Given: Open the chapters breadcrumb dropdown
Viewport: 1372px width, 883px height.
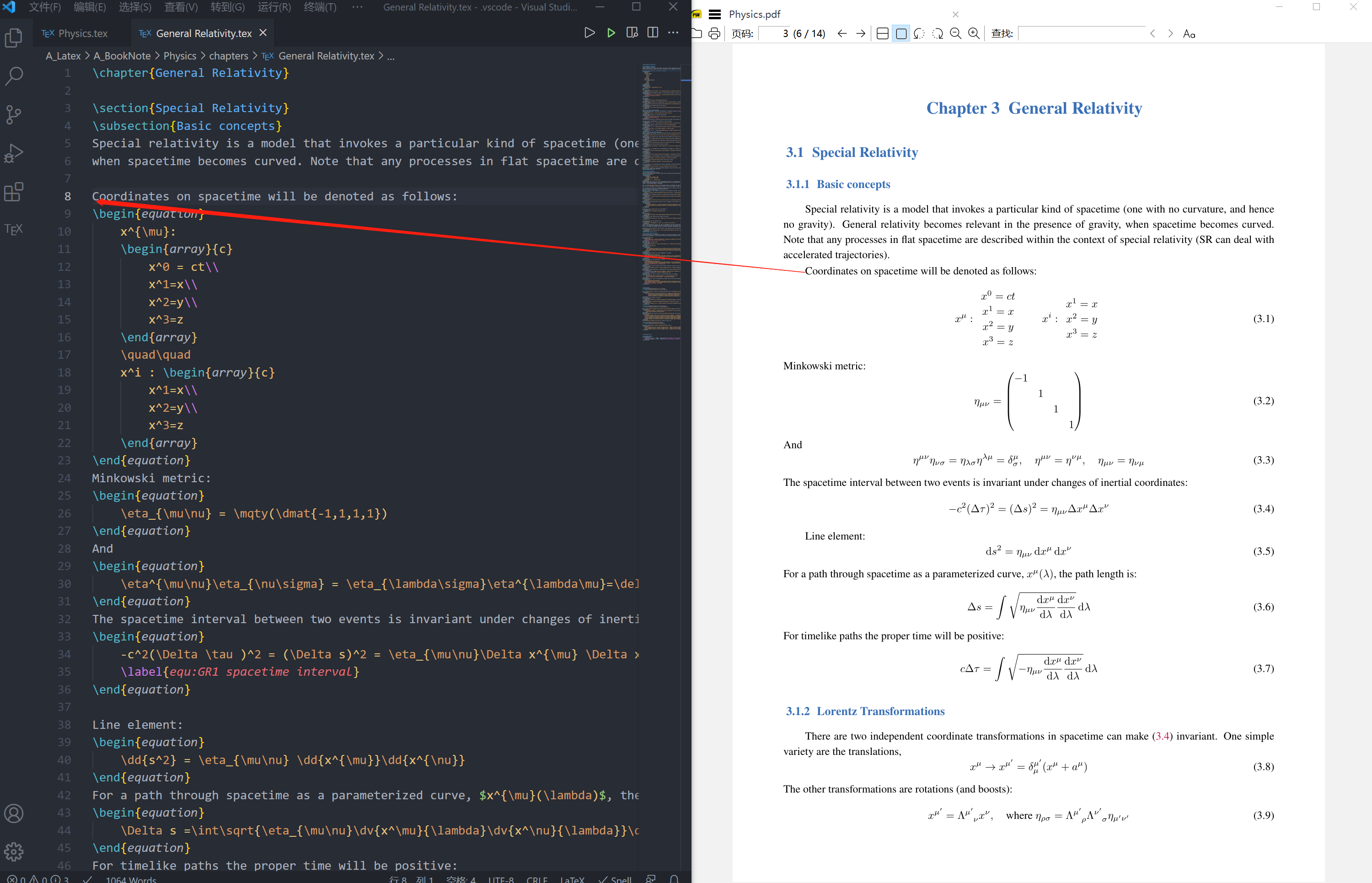Looking at the screenshot, I should pos(228,56).
